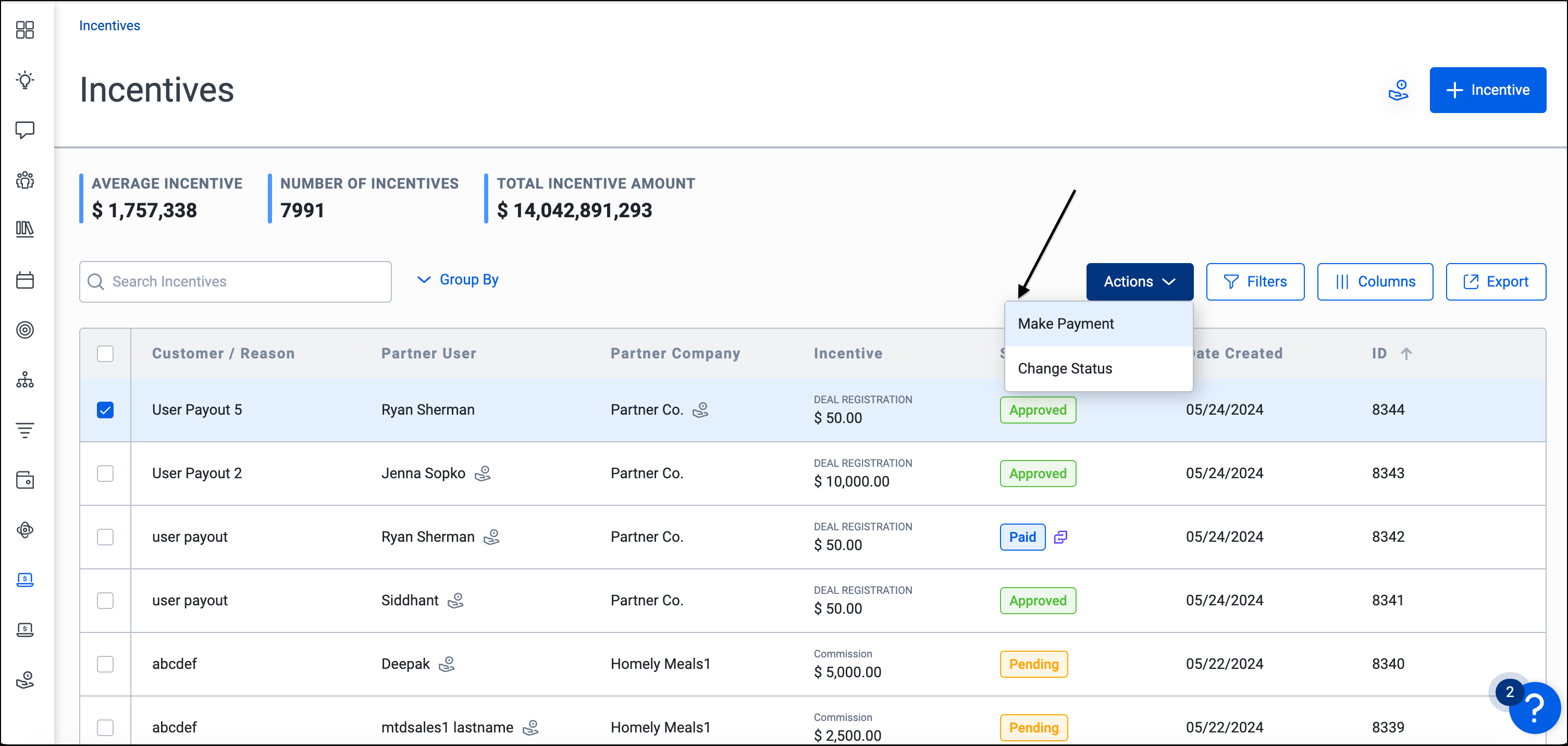This screenshot has height=746, width=1568.
Task: Click the $ 10,000.00 incentive amount
Action: pos(851,481)
